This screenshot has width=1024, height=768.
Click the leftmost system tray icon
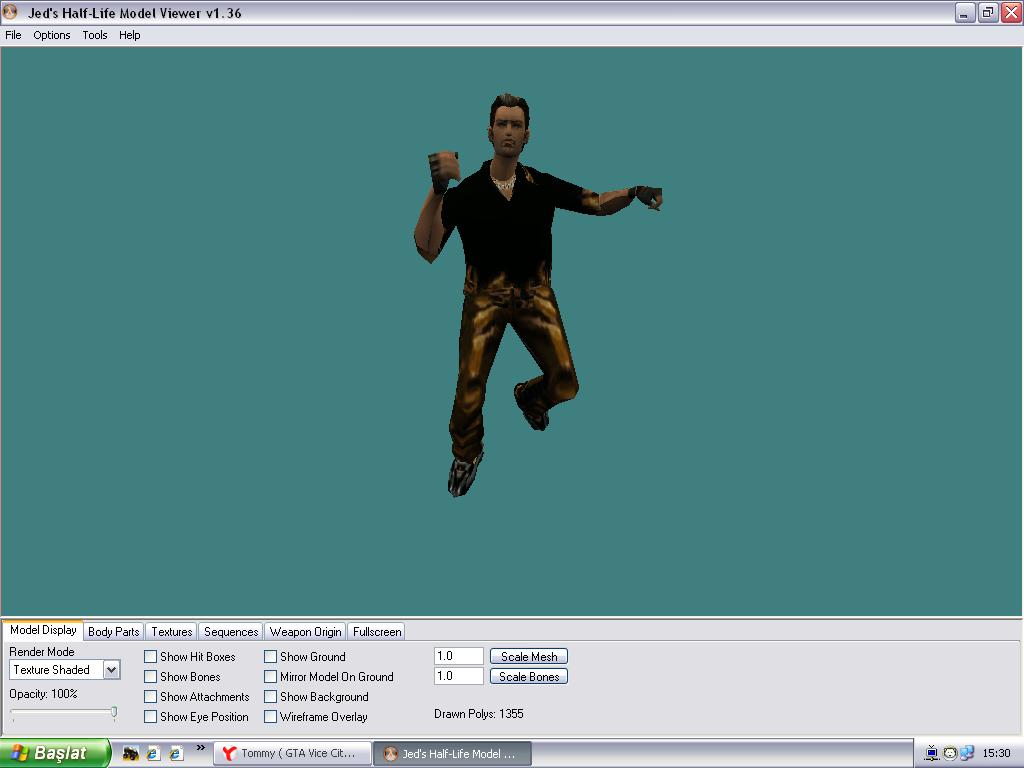coord(932,753)
